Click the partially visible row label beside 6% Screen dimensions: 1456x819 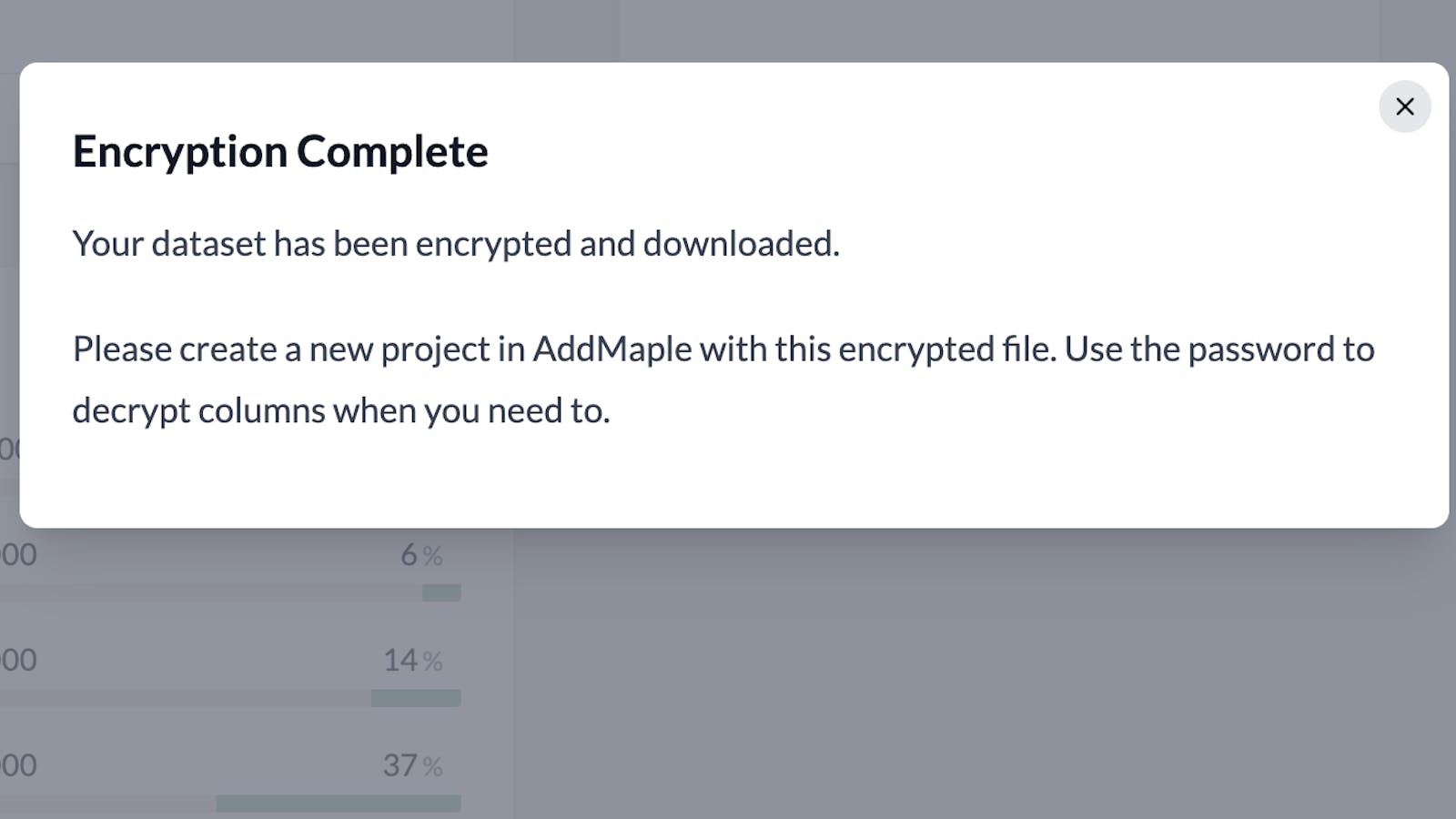[x=18, y=554]
